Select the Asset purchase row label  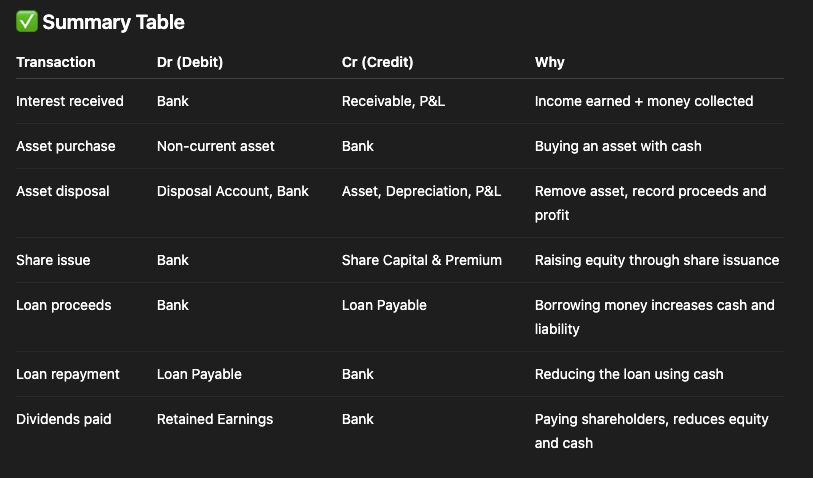[65, 146]
